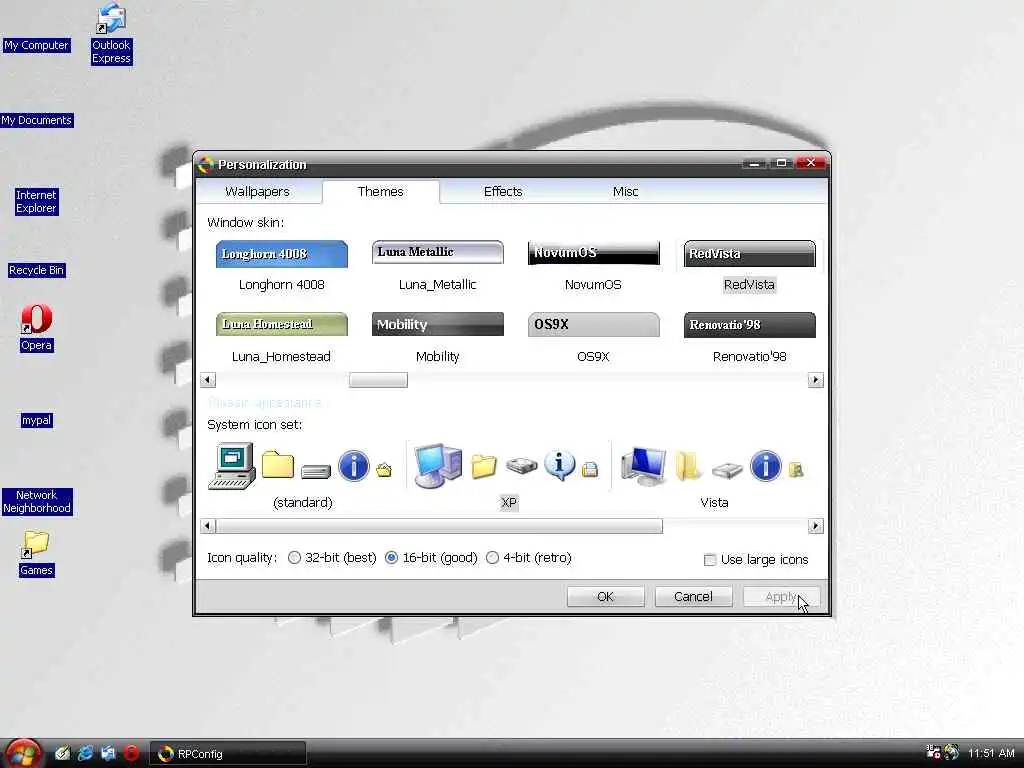Click the standard set info icon
The width and height of the screenshot is (1024, 768).
click(x=353, y=466)
